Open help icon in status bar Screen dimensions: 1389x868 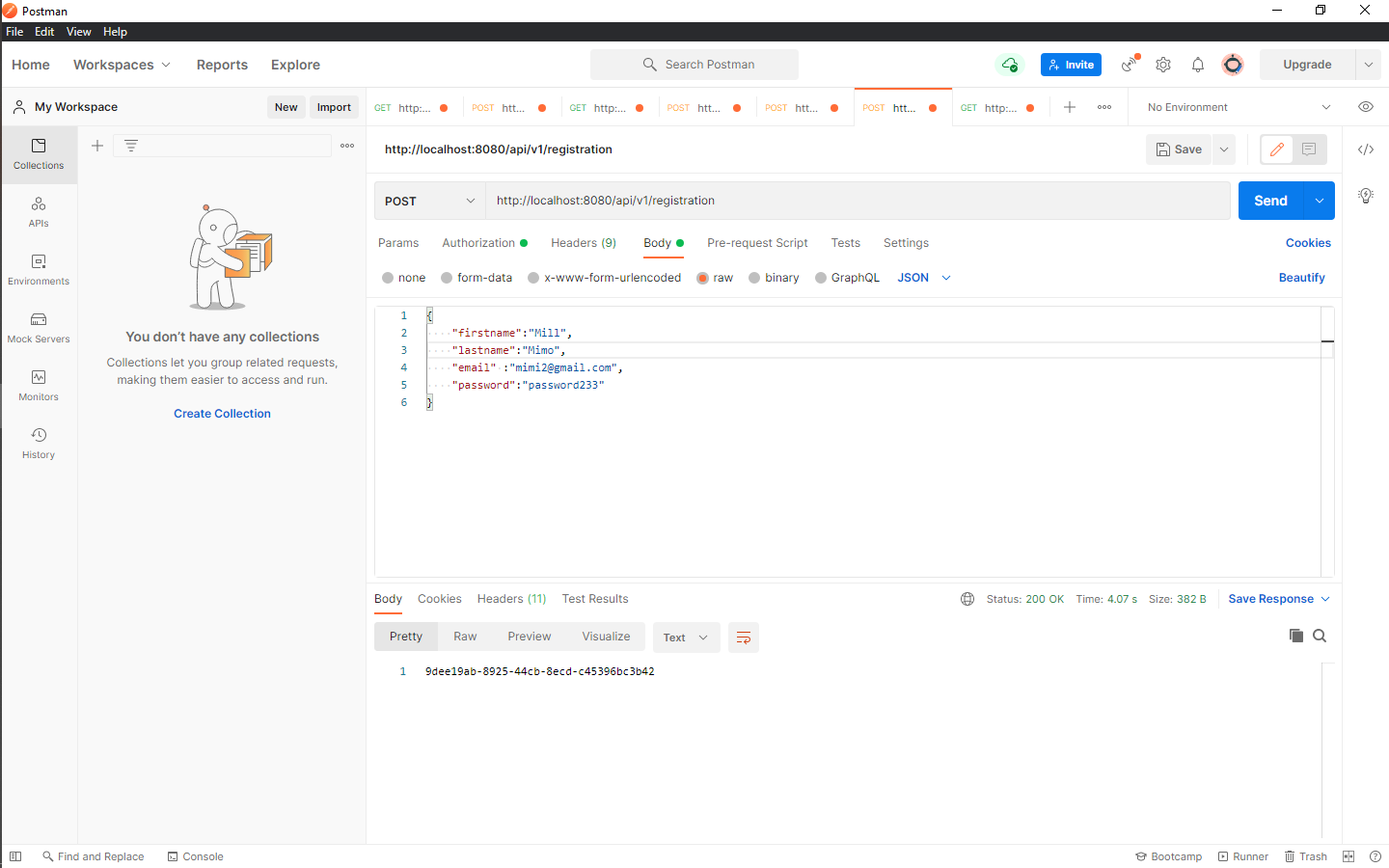[1375, 856]
